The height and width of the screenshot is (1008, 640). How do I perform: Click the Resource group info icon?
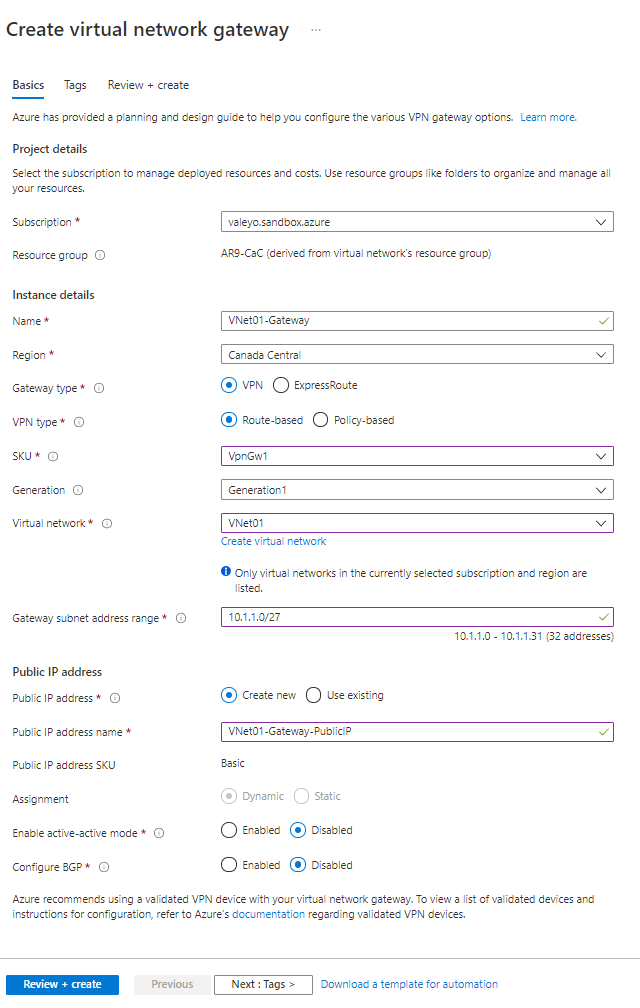click(x=100, y=255)
